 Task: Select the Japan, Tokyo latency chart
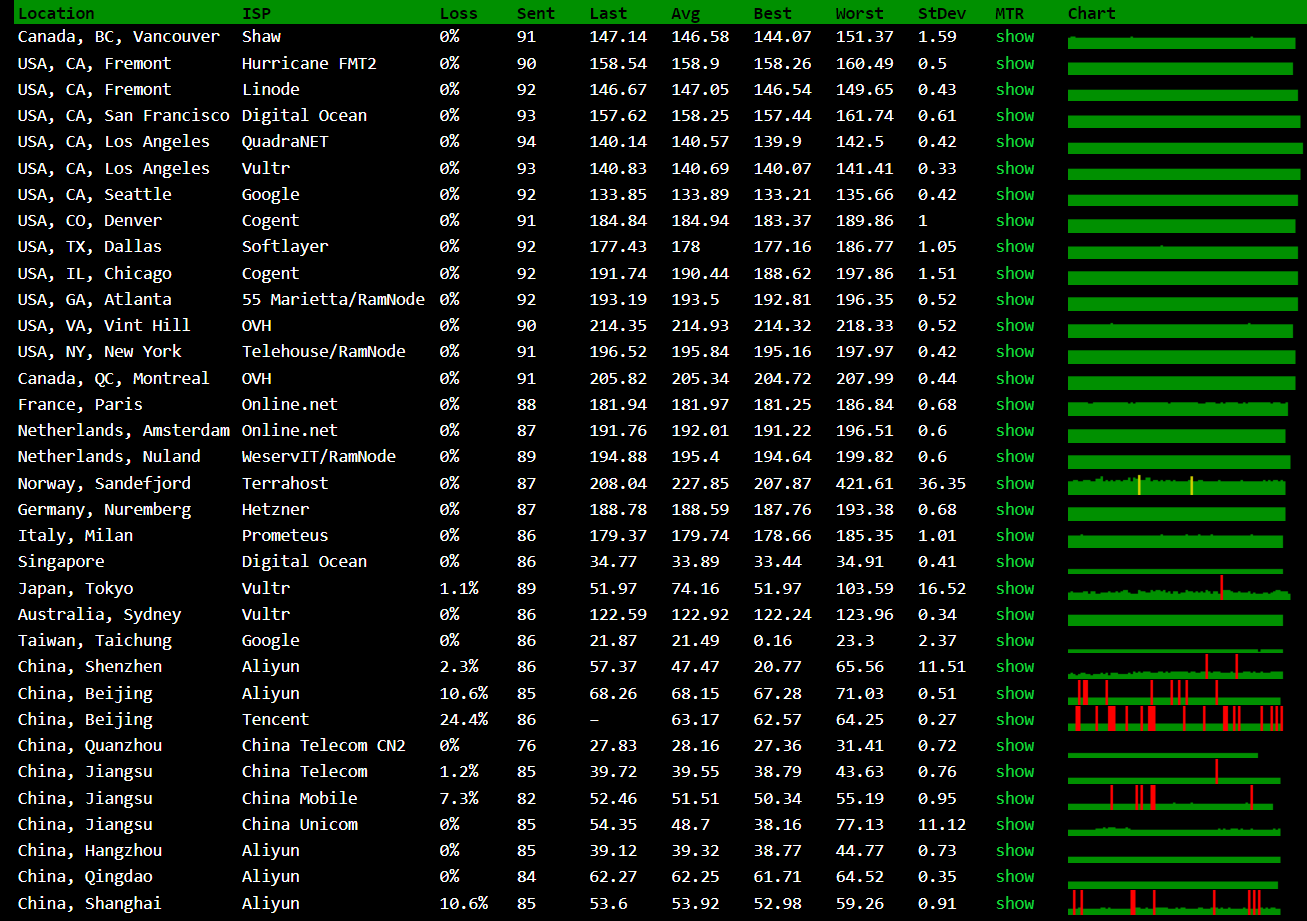(x=1177, y=588)
